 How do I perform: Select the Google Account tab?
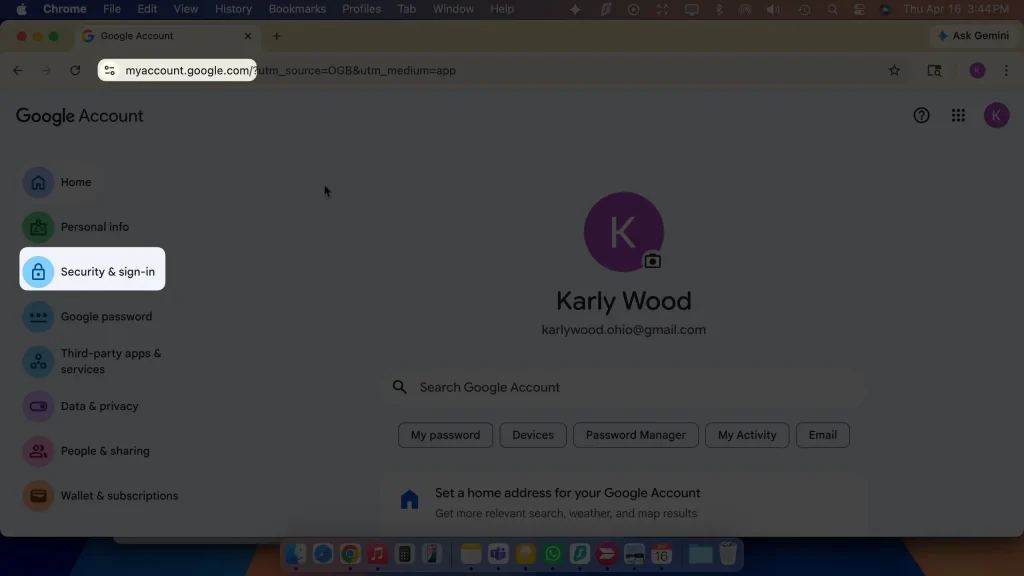click(x=167, y=36)
